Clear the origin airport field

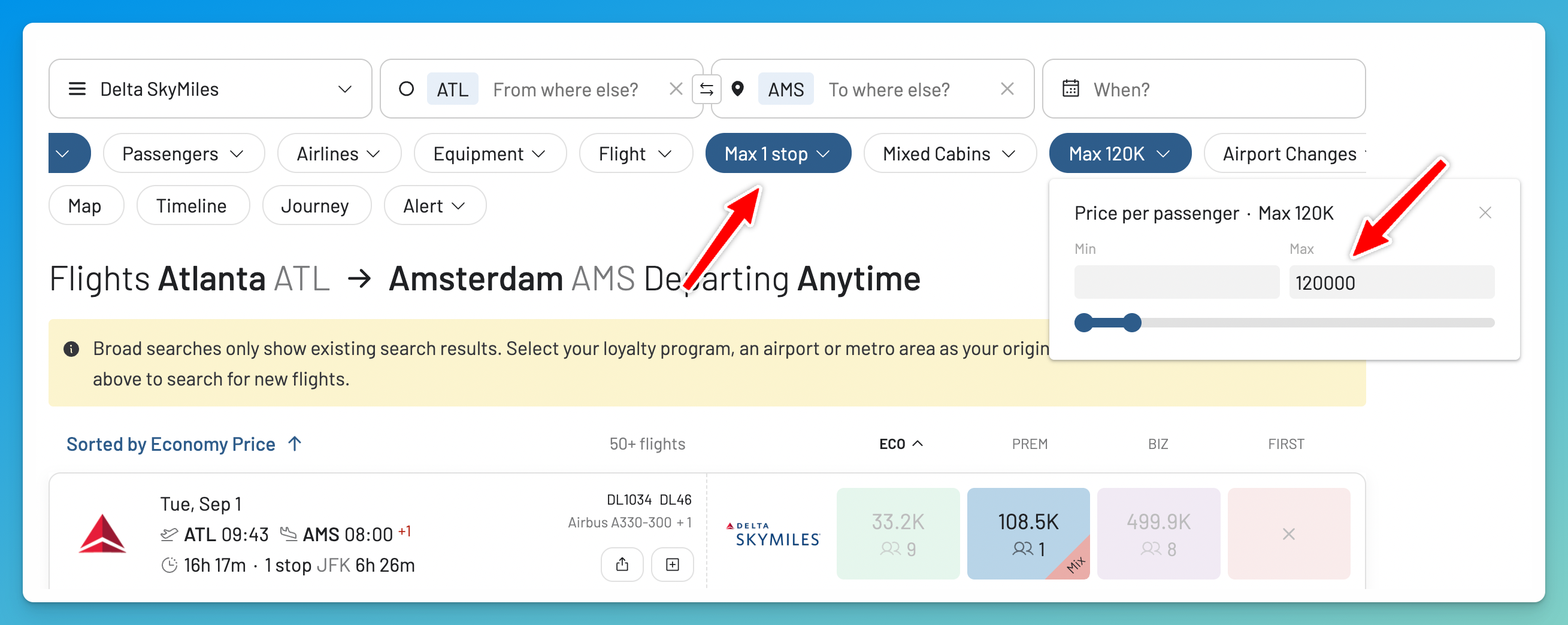[676, 89]
